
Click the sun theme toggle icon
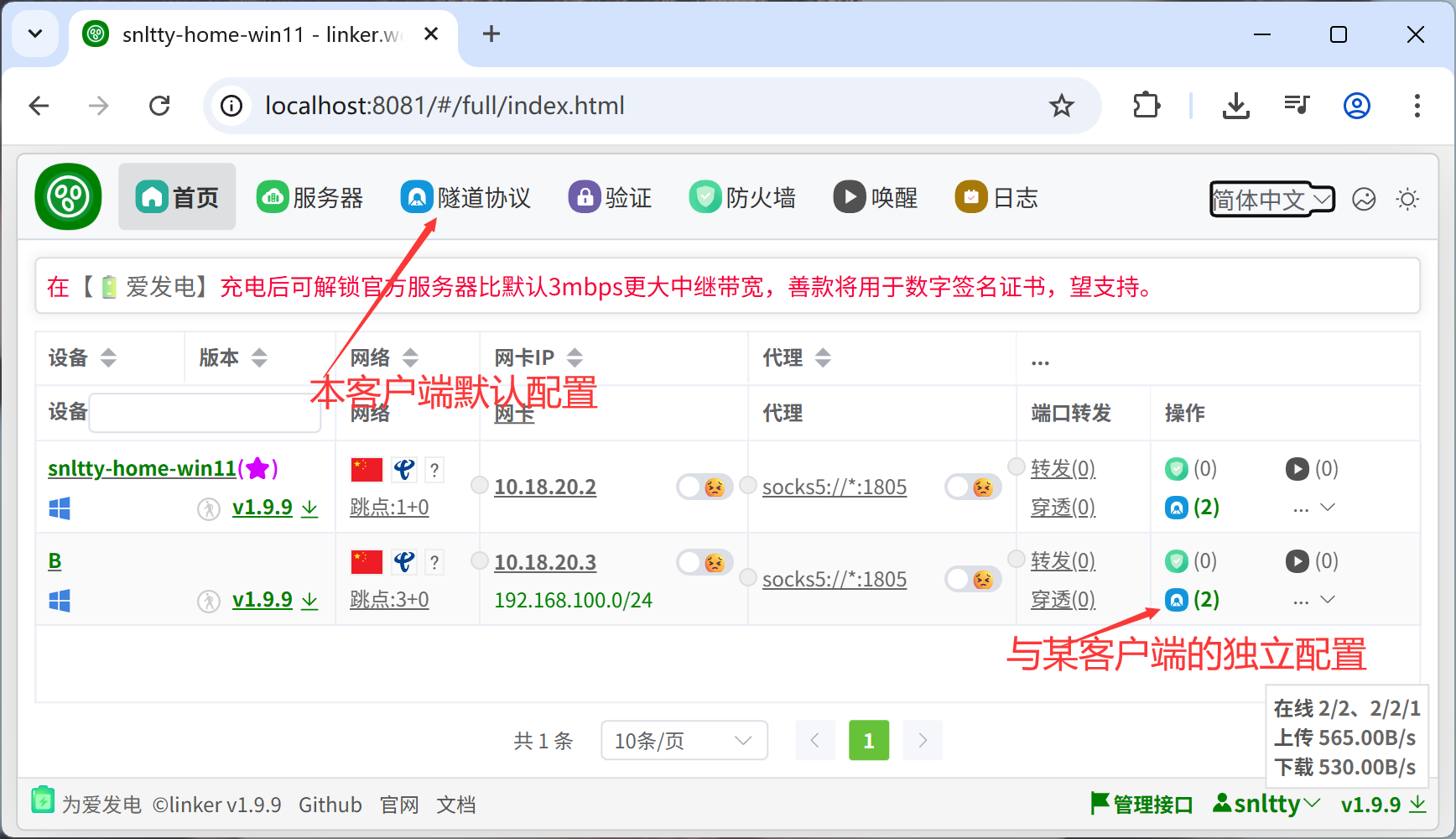pos(1407,200)
